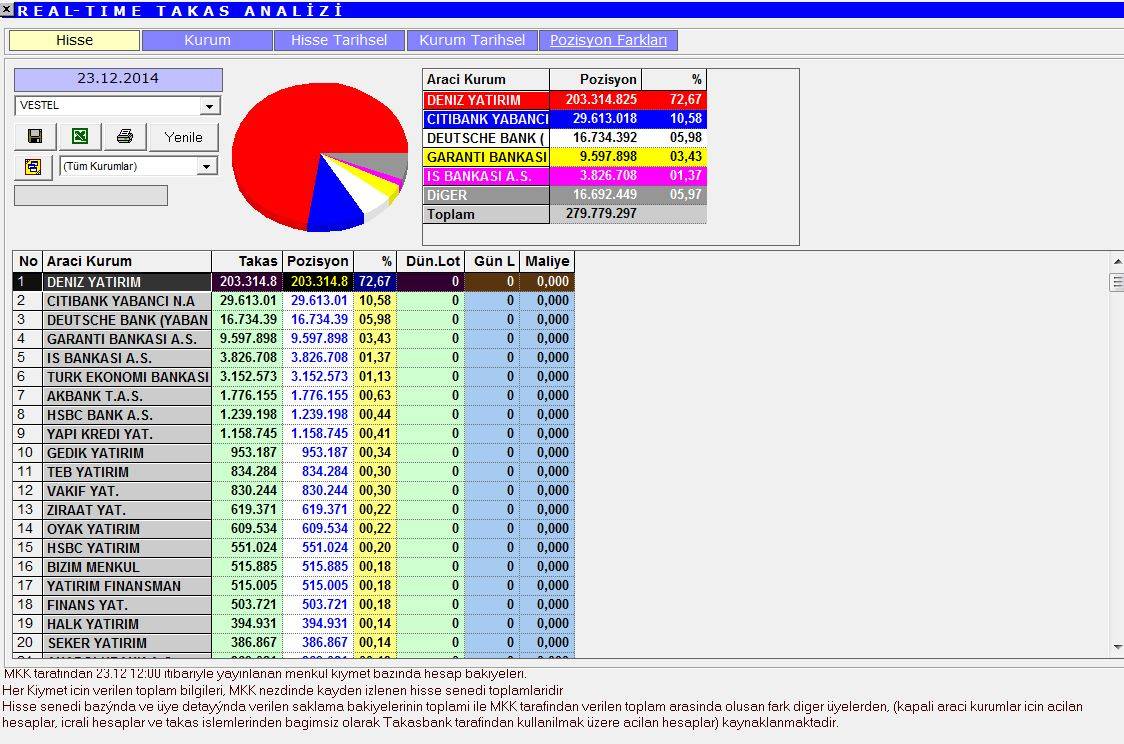Select the GARANTI BANKASI A.S. table row
Viewport: 1124px width, 744px height.
click(x=128, y=339)
